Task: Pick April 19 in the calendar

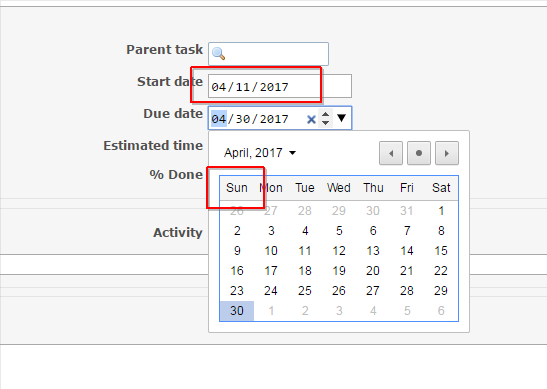Action: point(339,271)
